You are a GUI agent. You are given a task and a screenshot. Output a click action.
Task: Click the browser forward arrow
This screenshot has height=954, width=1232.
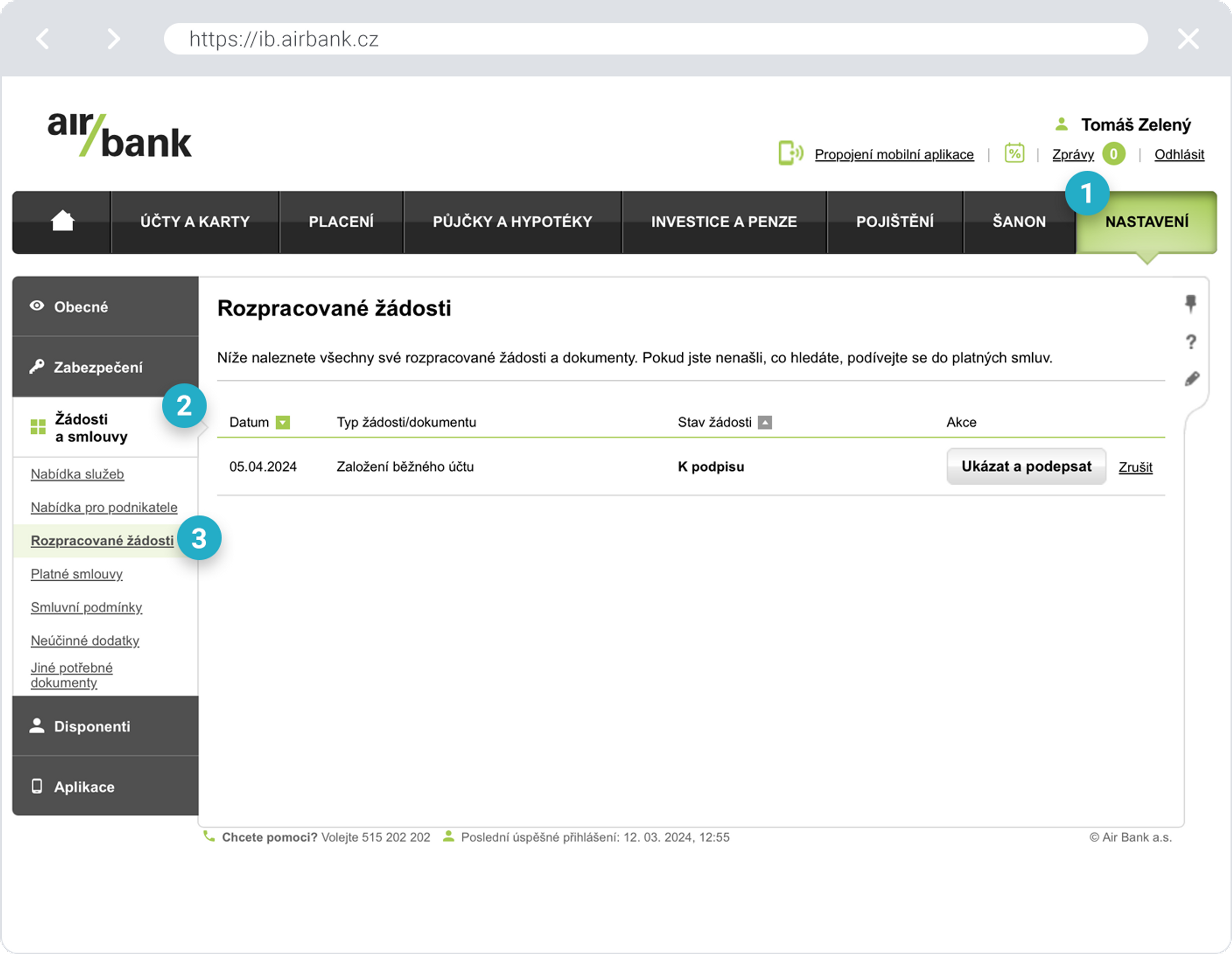click(x=114, y=39)
